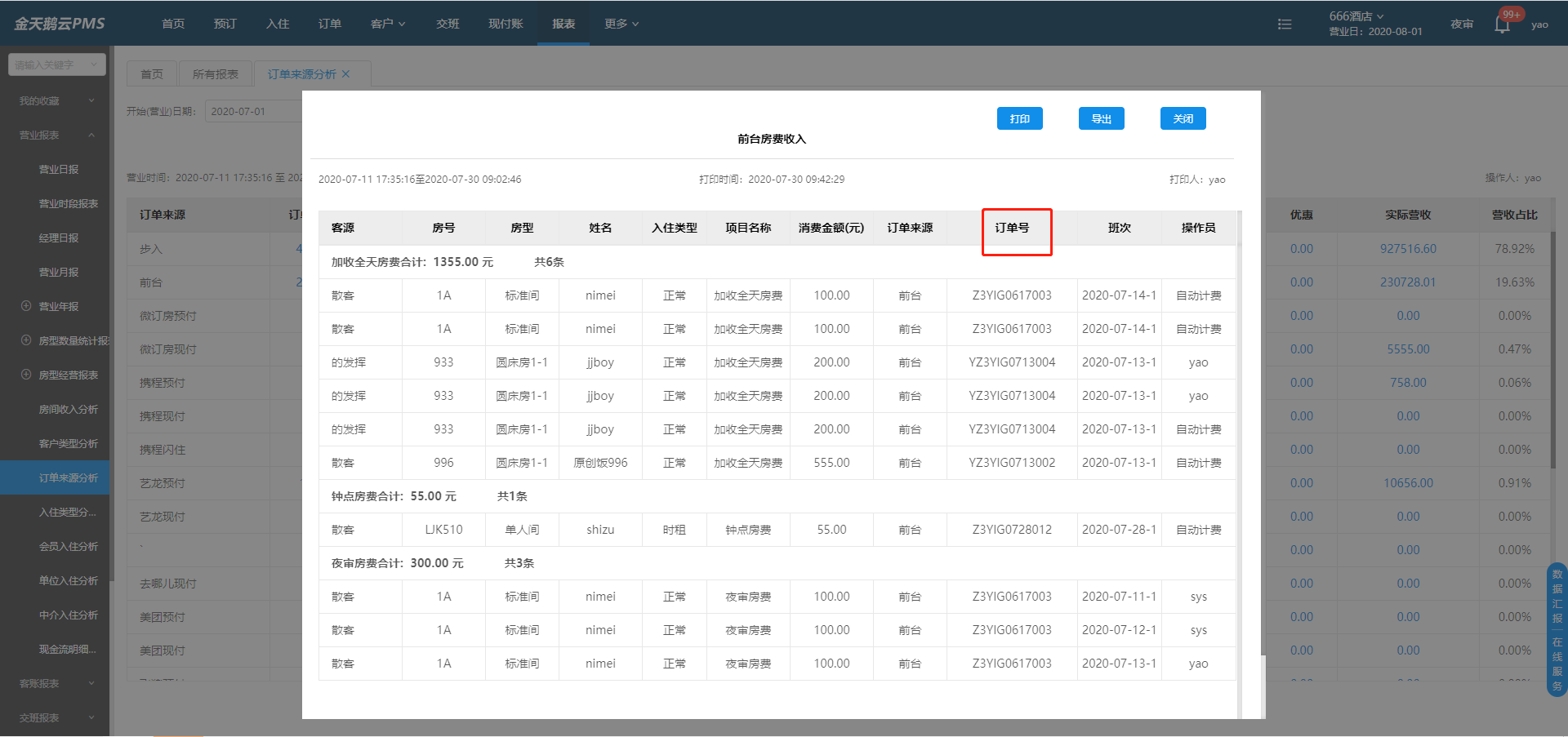Click the yao user name in header
The width and height of the screenshot is (1568, 737).
tap(1539, 24)
